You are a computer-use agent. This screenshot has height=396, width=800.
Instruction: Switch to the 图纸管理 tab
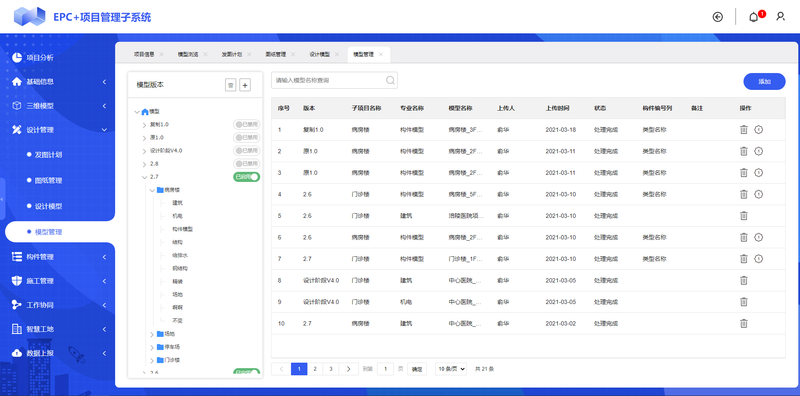coord(276,54)
